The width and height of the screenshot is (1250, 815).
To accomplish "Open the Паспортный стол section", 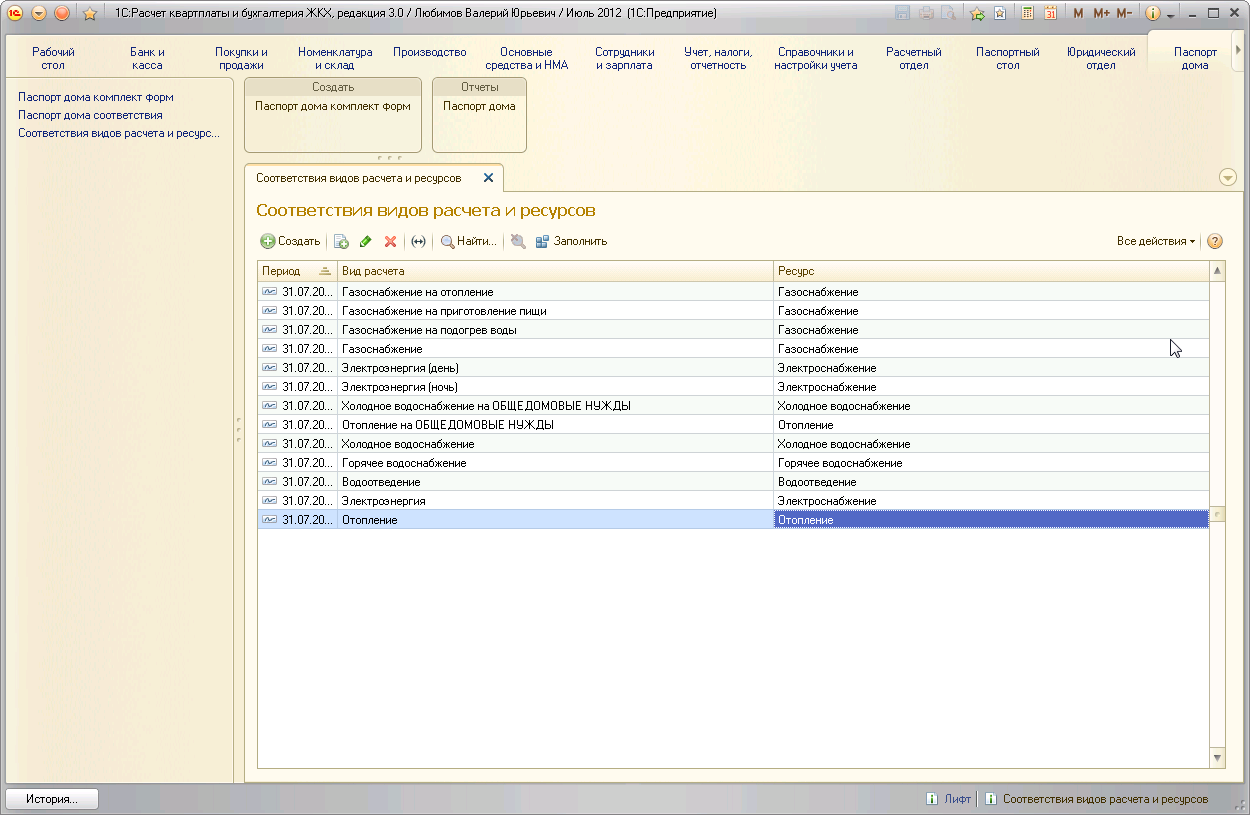I will click(x=1007, y=58).
